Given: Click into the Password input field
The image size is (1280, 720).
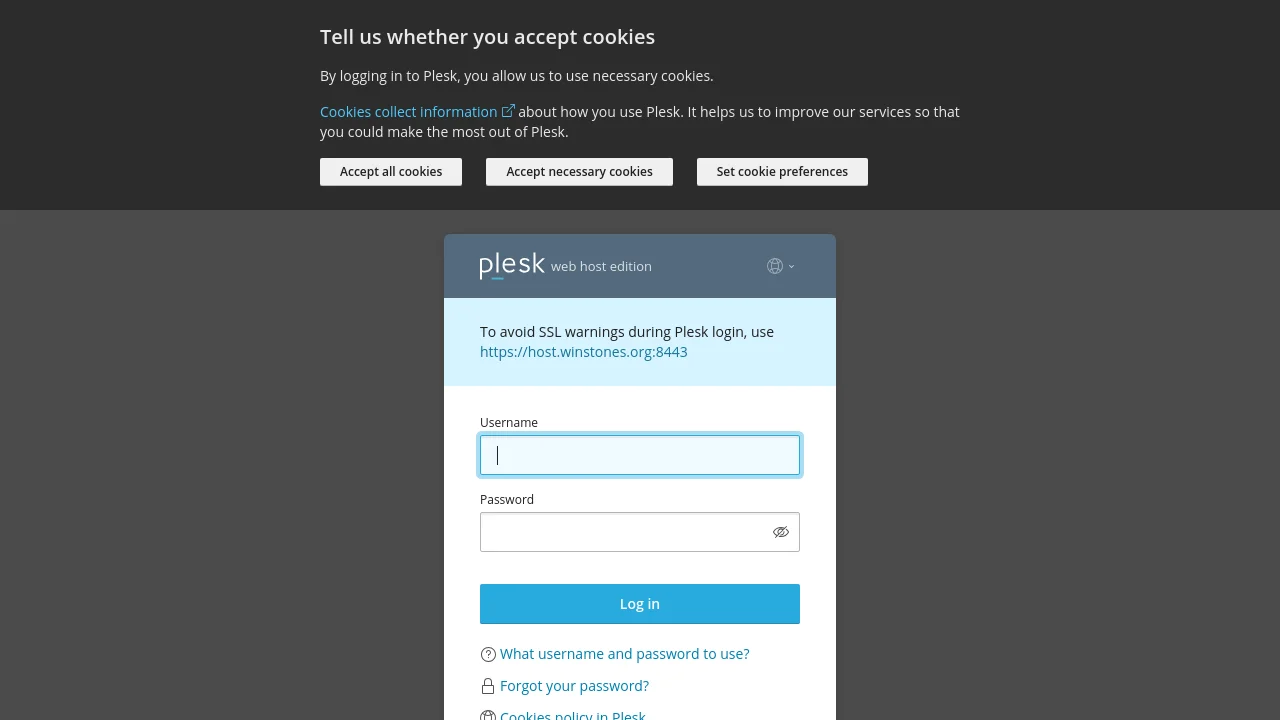Looking at the screenshot, I should point(620,532).
